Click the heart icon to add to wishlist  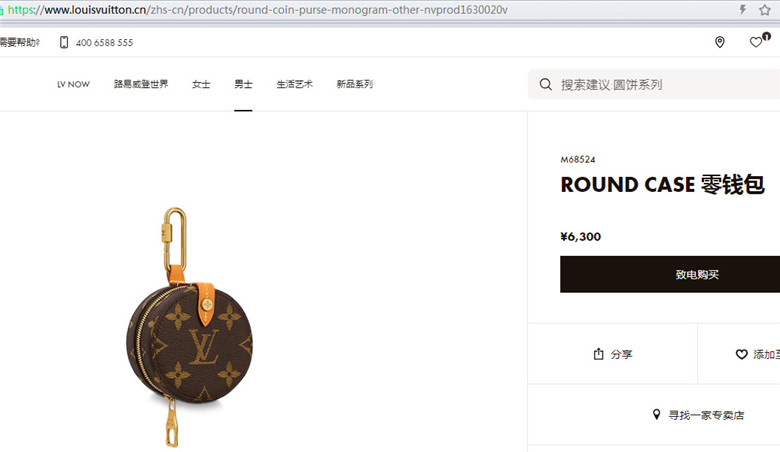pos(741,354)
